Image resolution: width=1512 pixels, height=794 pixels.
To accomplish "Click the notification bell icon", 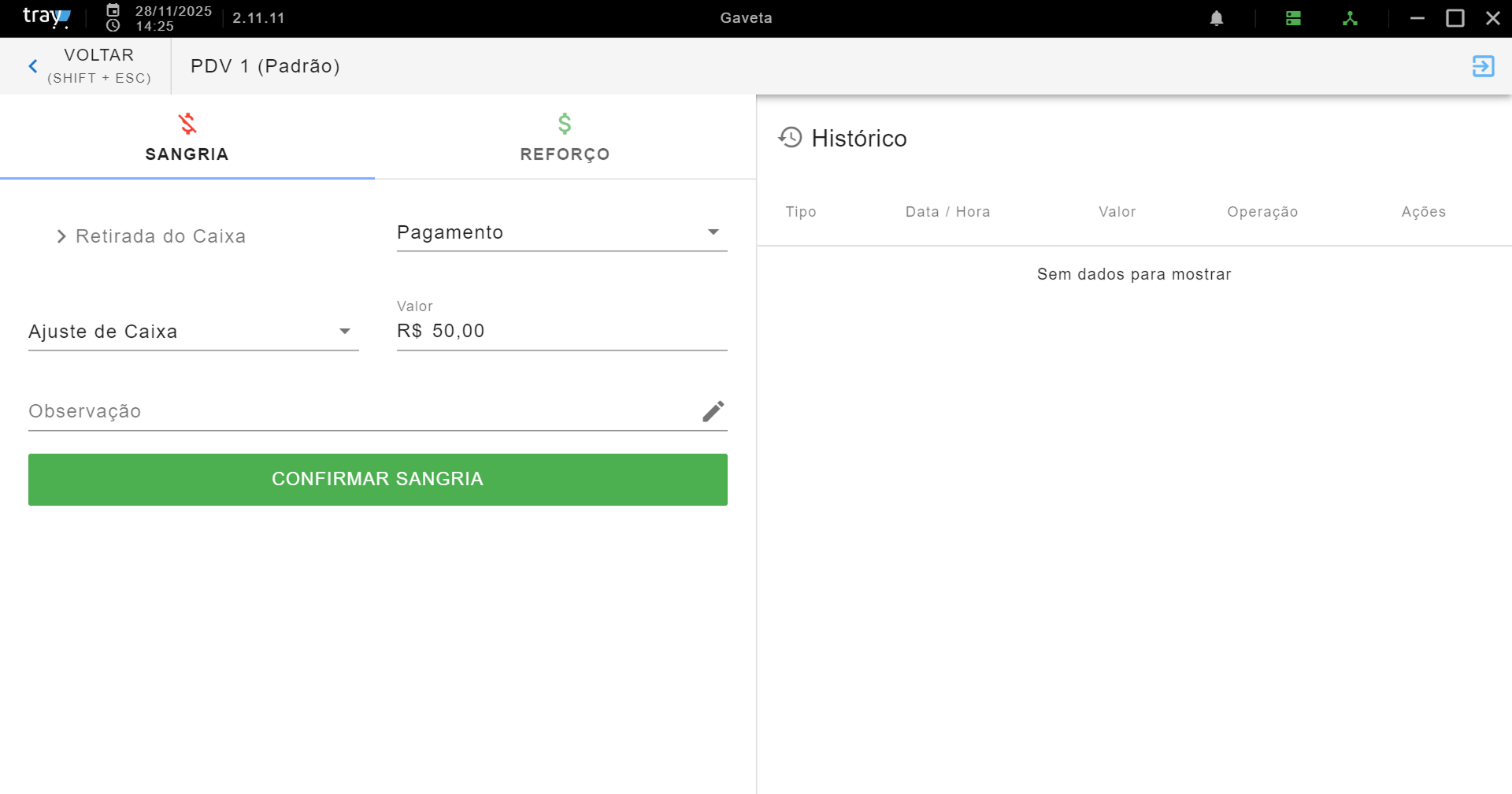I will pyautogui.click(x=1217, y=18).
